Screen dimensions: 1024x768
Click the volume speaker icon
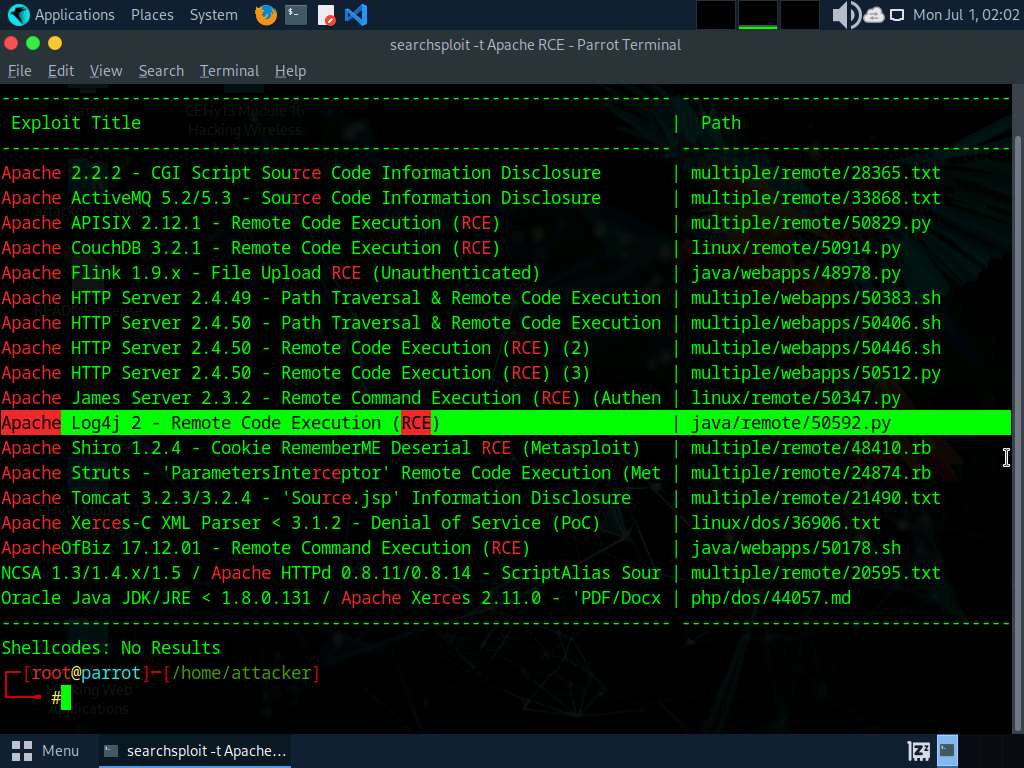click(x=845, y=15)
